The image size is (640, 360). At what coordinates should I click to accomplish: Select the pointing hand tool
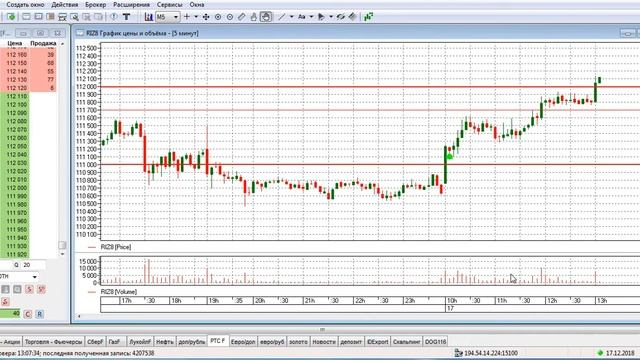coord(253,17)
